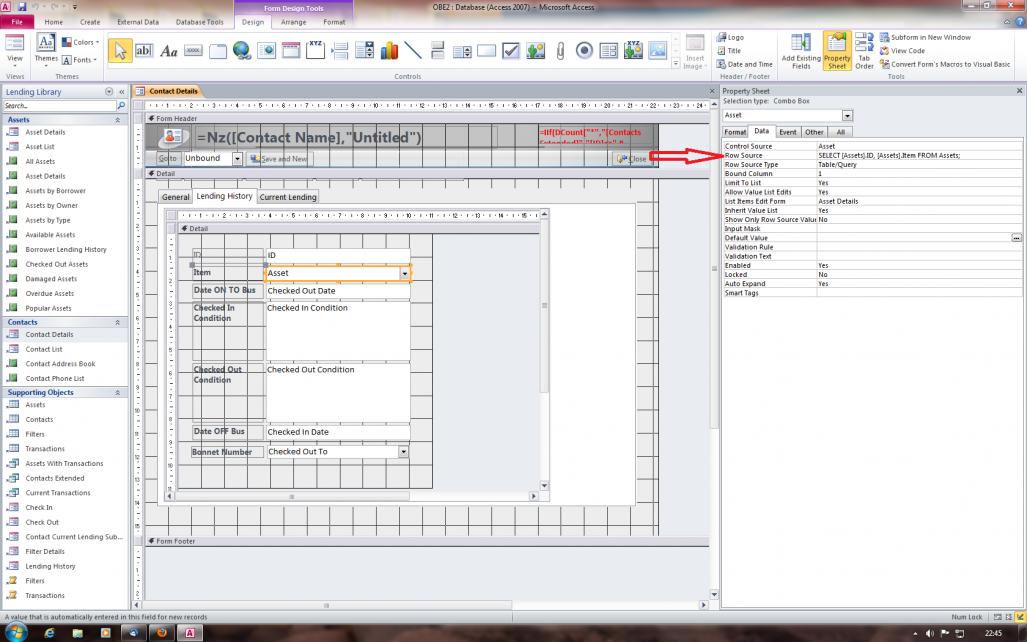Switch Property Sheet to Event tab
The width and height of the screenshot is (1027, 642).
pos(787,132)
